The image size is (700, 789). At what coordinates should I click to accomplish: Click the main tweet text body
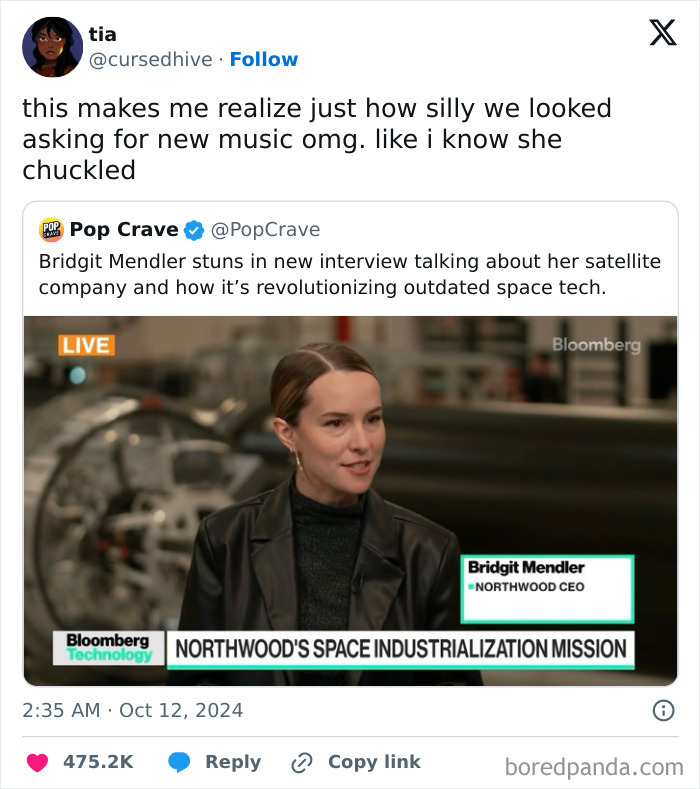(x=316, y=139)
